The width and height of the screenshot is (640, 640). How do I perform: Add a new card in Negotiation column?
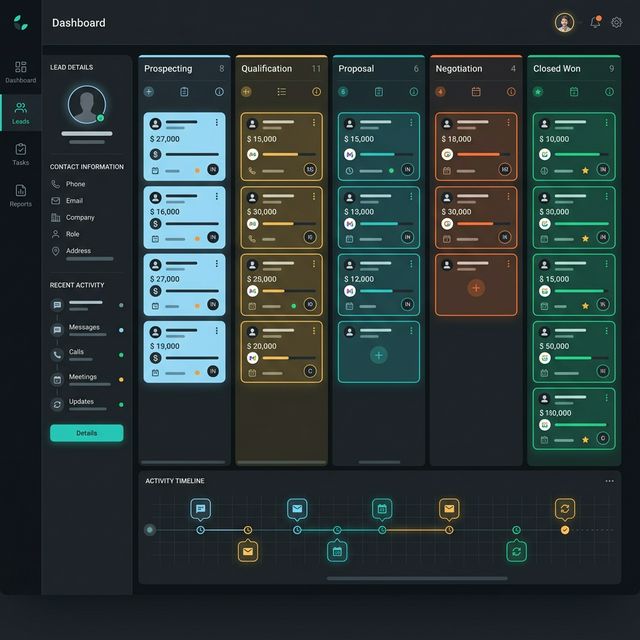476,288
